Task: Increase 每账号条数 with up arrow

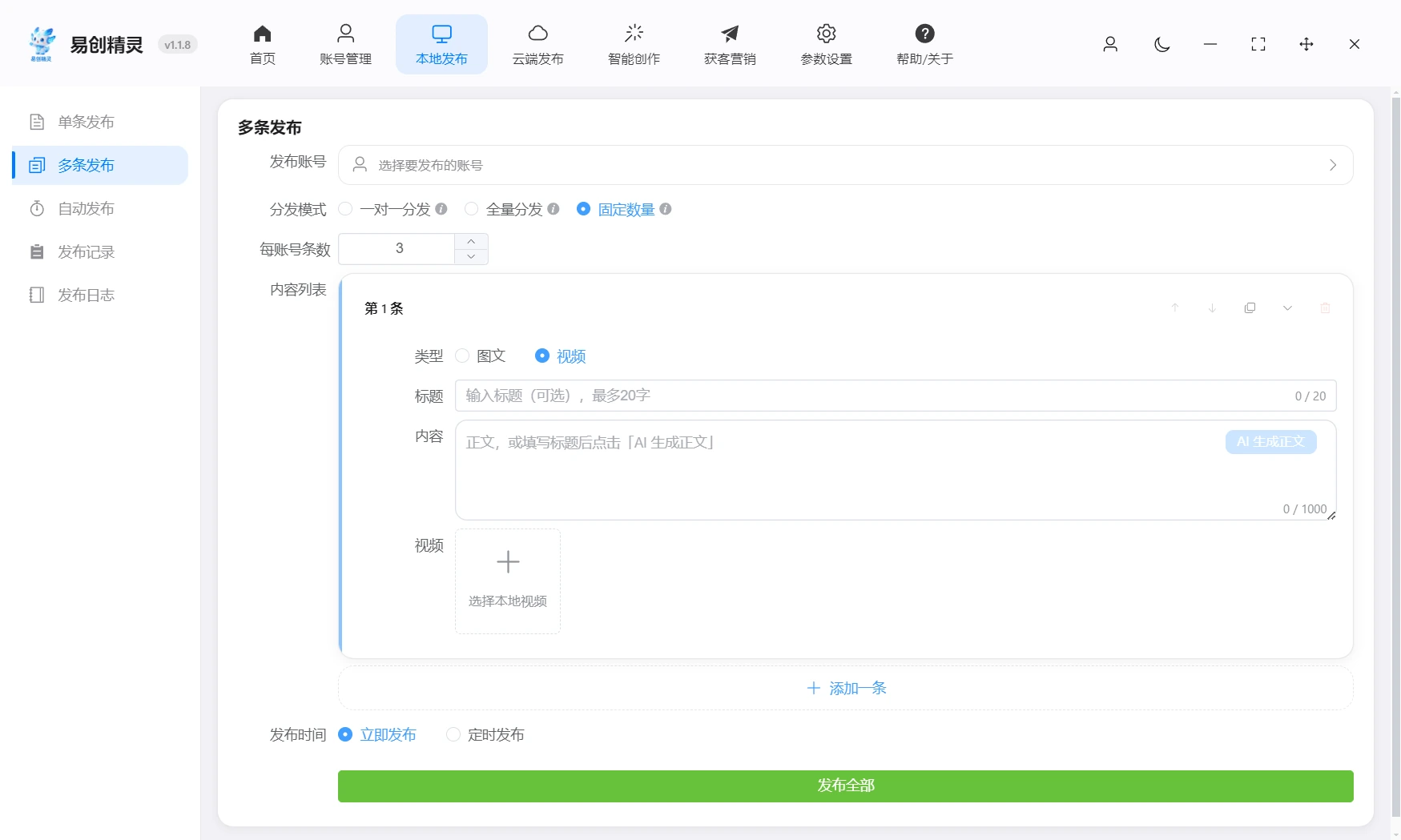Action: (x=471, y=241)
